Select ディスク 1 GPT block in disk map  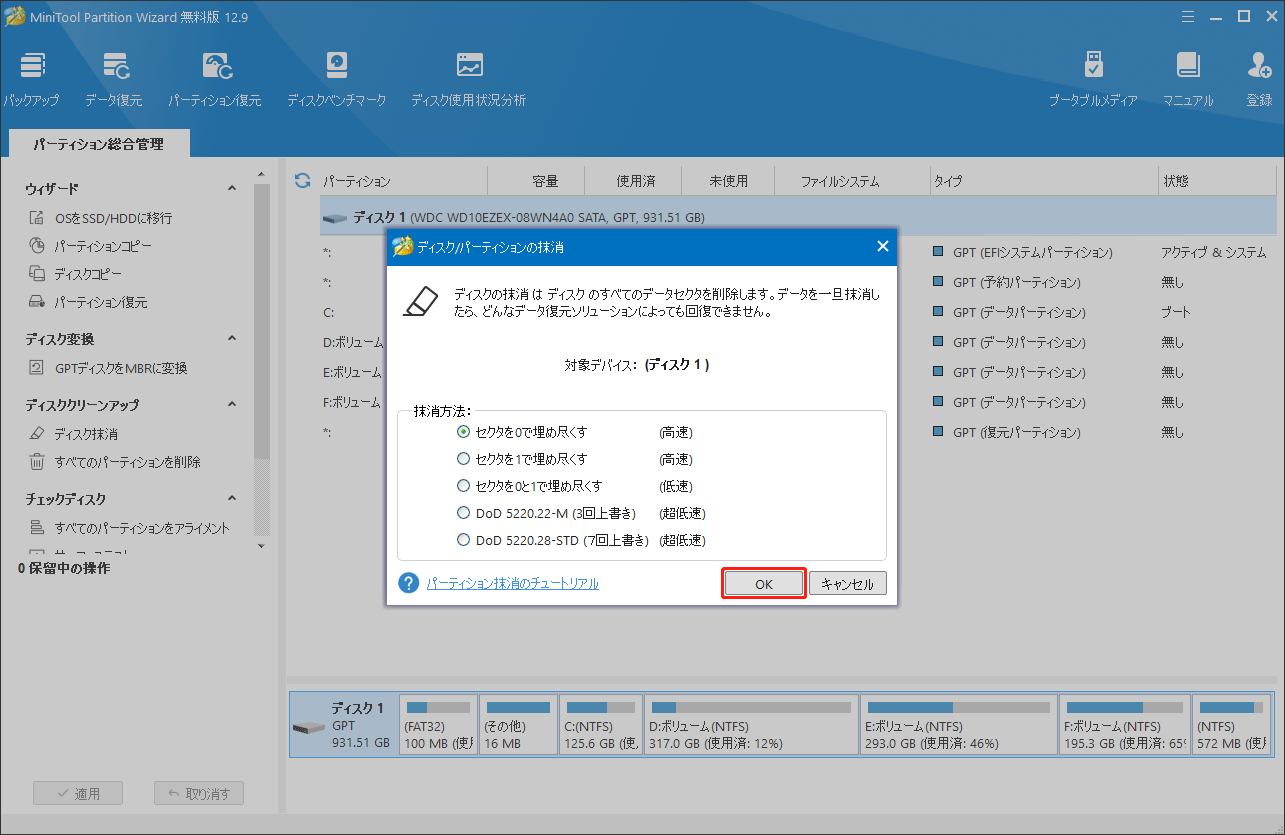pos(343,725)
